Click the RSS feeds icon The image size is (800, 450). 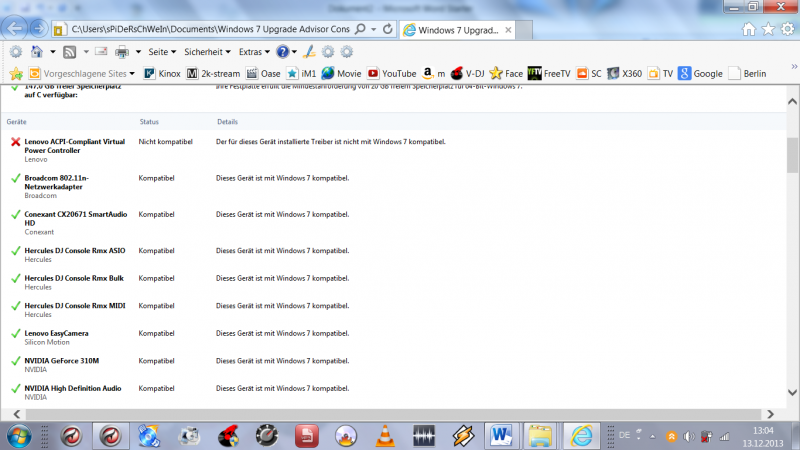click(69, 52)
